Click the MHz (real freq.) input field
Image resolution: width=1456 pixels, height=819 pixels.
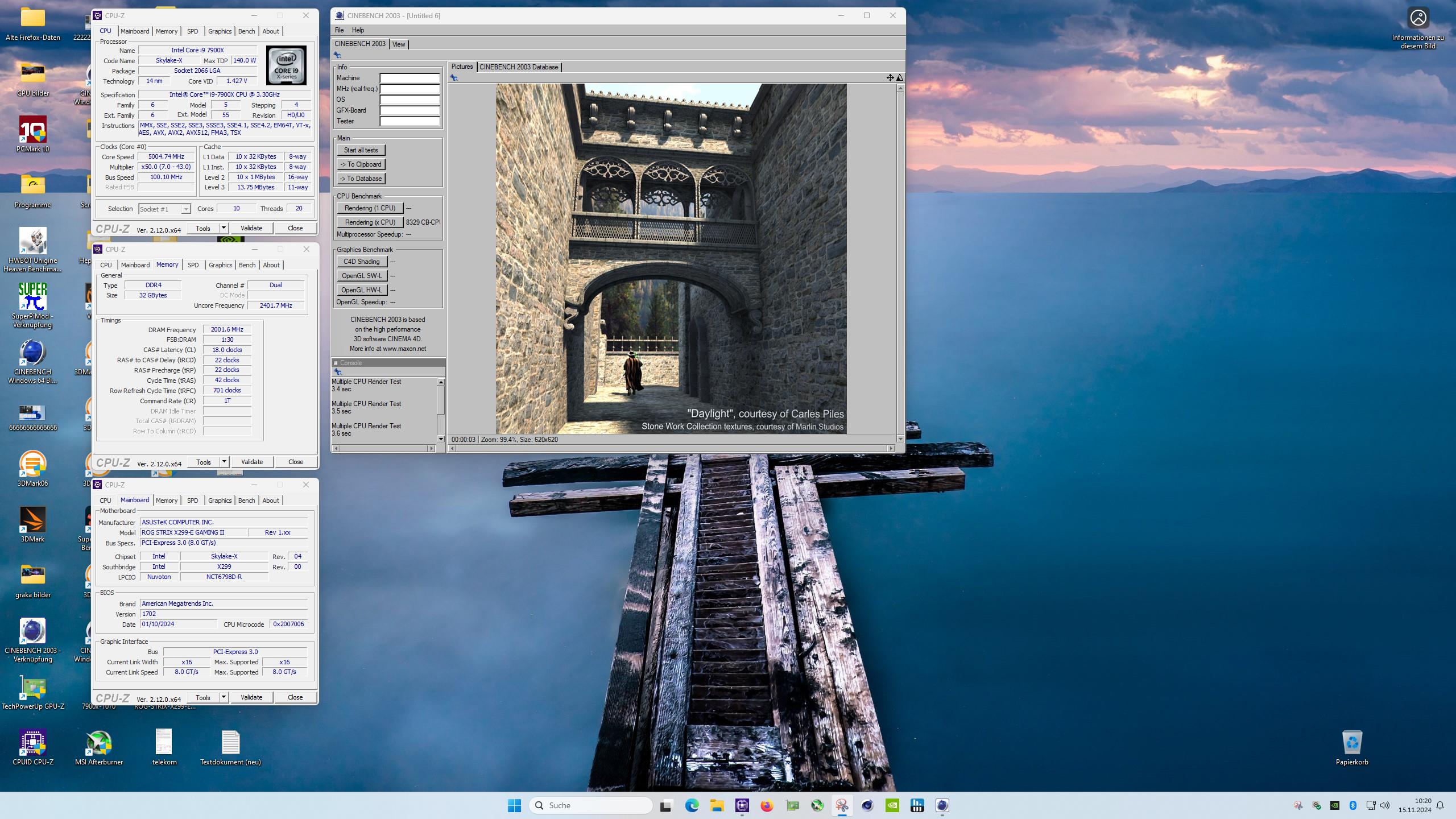click(x=409, y=89)
